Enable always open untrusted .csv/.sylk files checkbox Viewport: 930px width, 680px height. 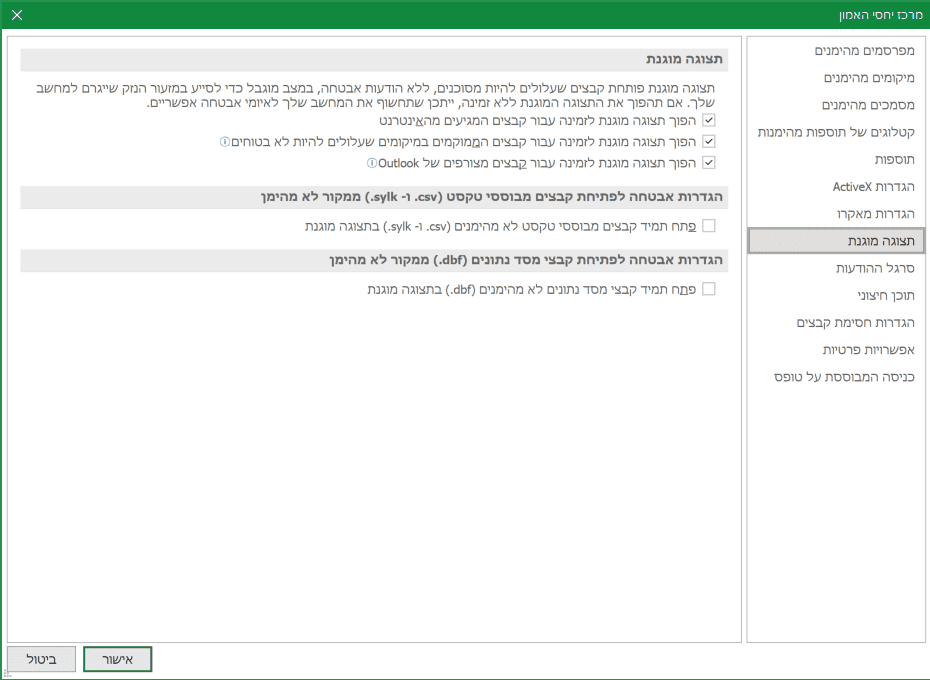709,226
